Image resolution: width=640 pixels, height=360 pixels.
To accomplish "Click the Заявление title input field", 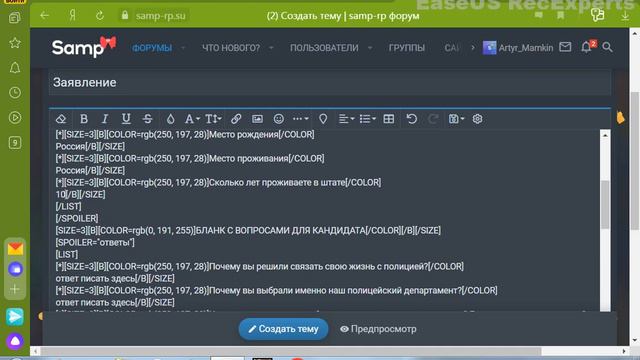I will tap(330, 82).
